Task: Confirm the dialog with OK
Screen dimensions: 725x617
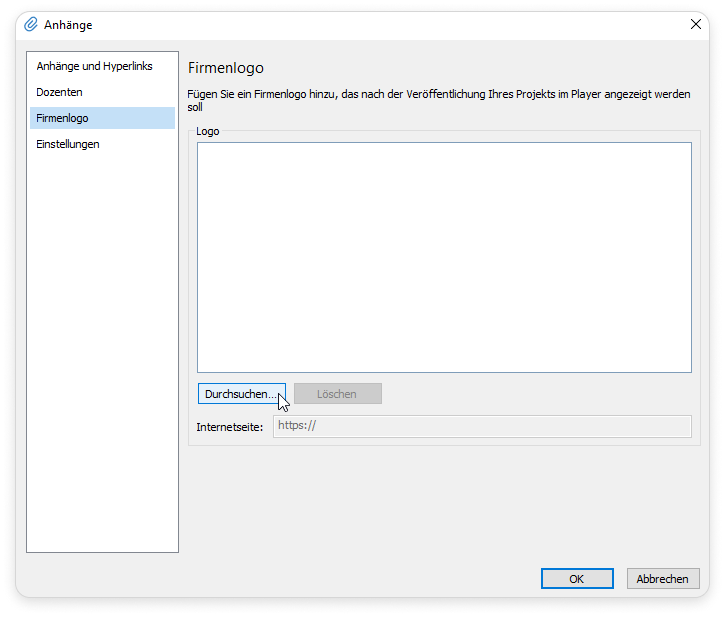Action: point(576,579)
